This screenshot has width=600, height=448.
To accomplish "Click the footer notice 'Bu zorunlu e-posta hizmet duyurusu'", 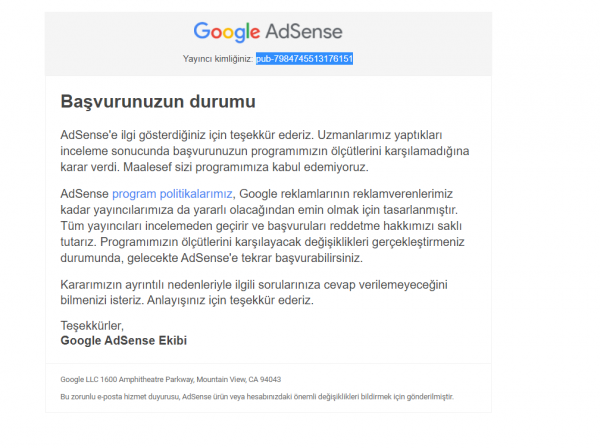I will 257,397.
